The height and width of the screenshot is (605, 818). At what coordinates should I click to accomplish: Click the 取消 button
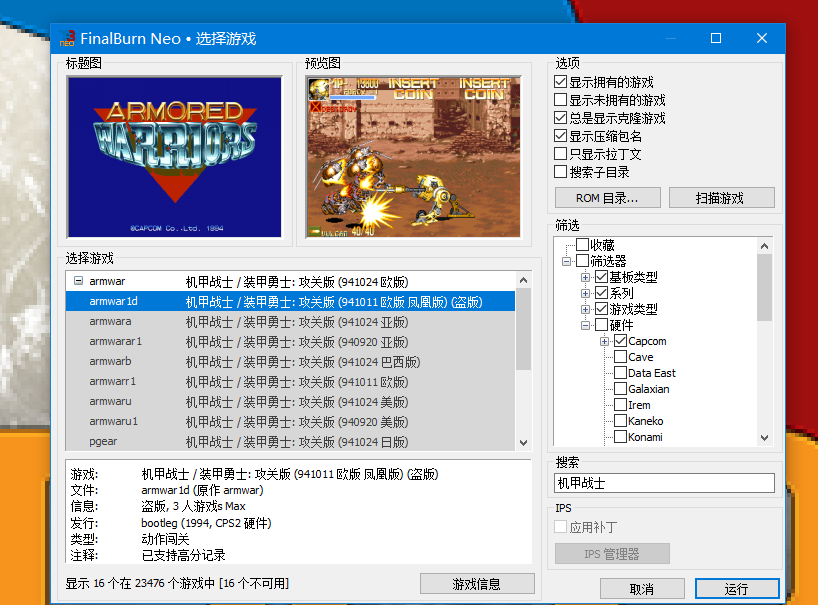tap(642, 589)
